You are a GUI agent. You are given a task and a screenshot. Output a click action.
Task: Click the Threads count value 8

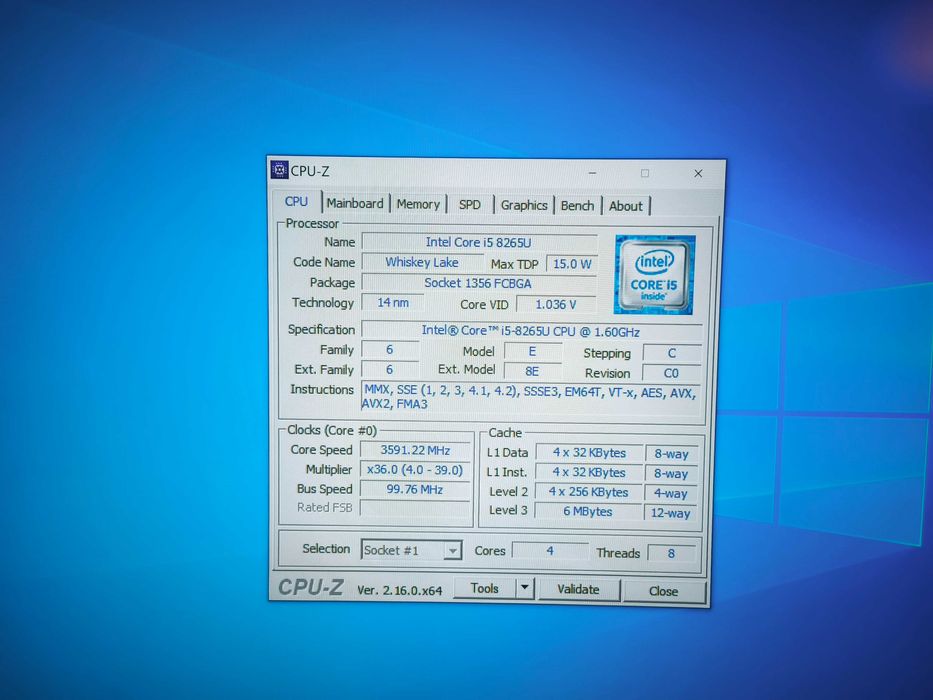(x=671, y=554)
